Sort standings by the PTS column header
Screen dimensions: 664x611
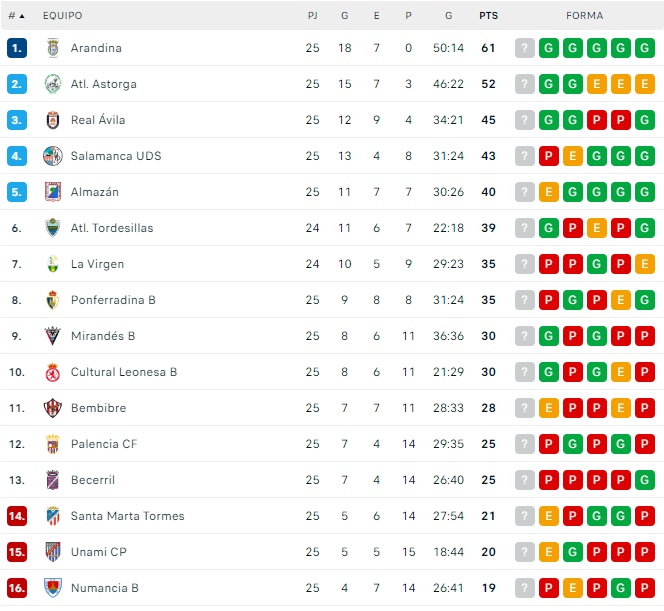(488, 16)
